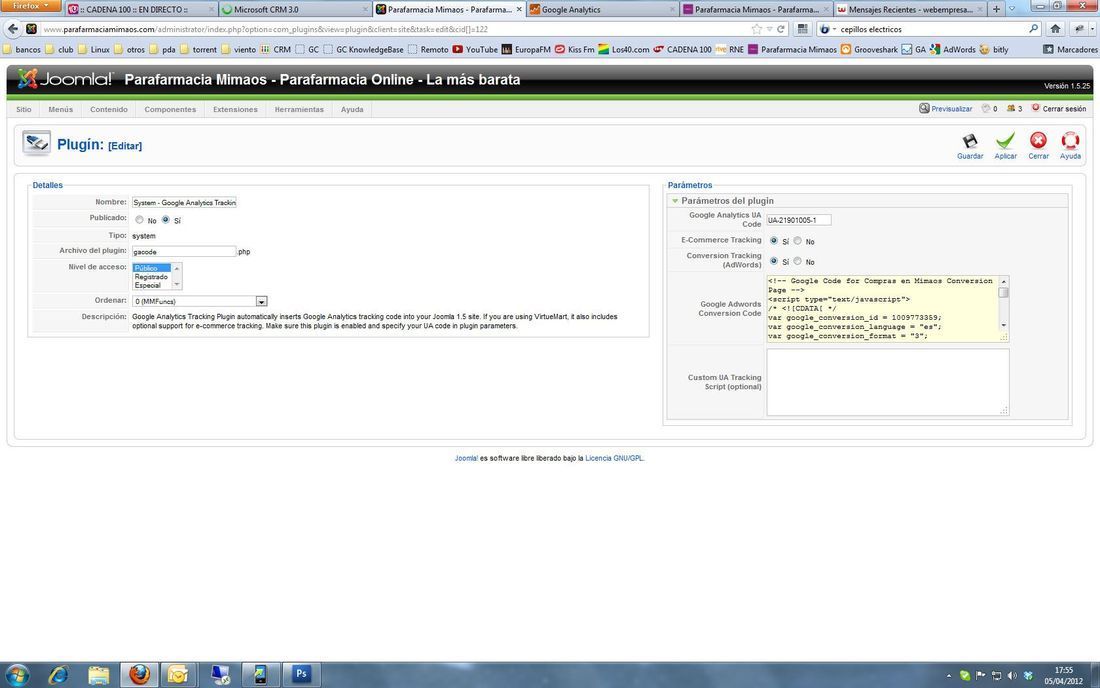This screenshot has height=688, width=1100.
Task: Set Publicado to No
Action: pos(139,220)
